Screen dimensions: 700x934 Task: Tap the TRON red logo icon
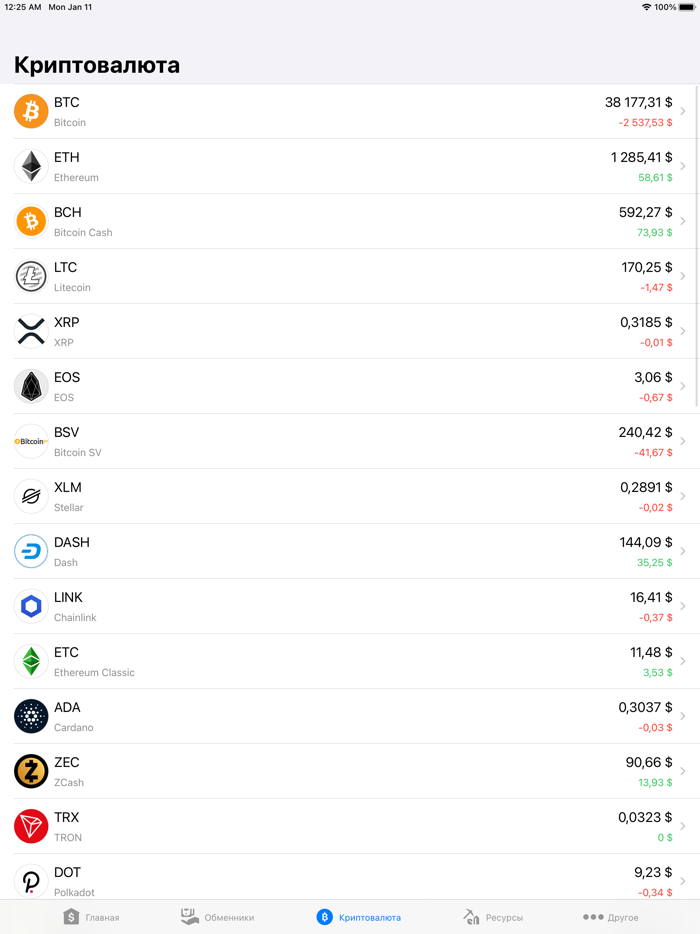coord(31,826)
